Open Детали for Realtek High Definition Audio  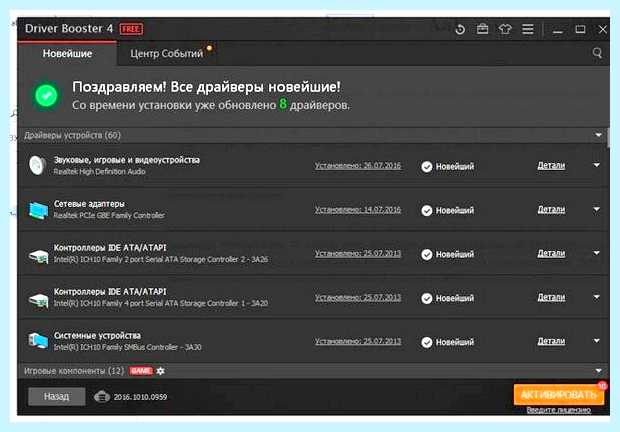551,165
